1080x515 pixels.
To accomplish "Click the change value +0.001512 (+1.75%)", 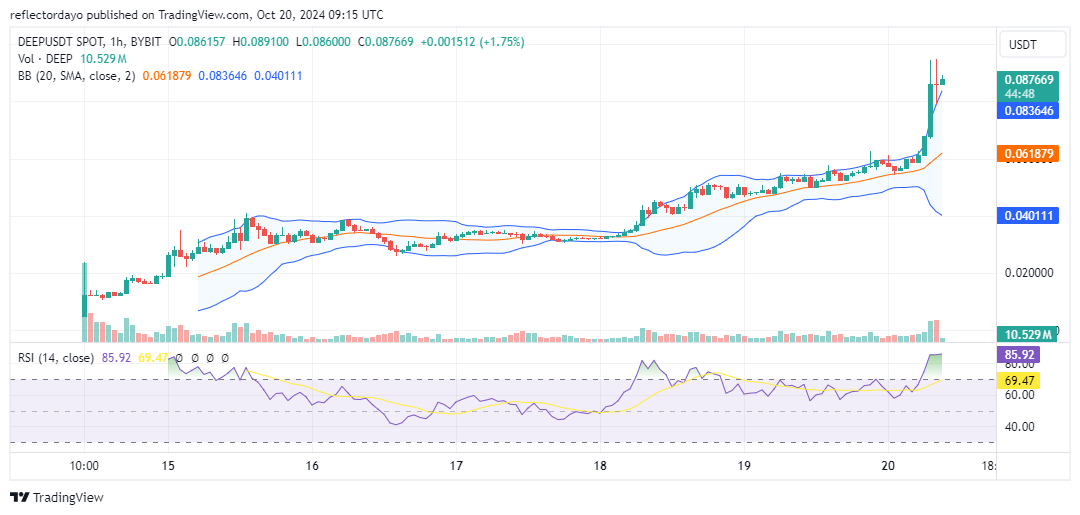I will (470, 42).
